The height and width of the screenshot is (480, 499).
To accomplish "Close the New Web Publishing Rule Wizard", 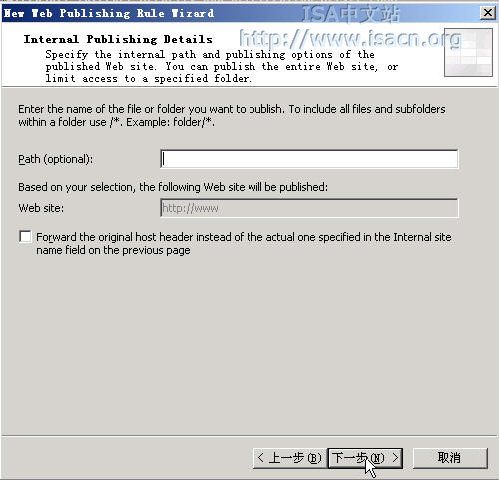I will coord(488,13).
